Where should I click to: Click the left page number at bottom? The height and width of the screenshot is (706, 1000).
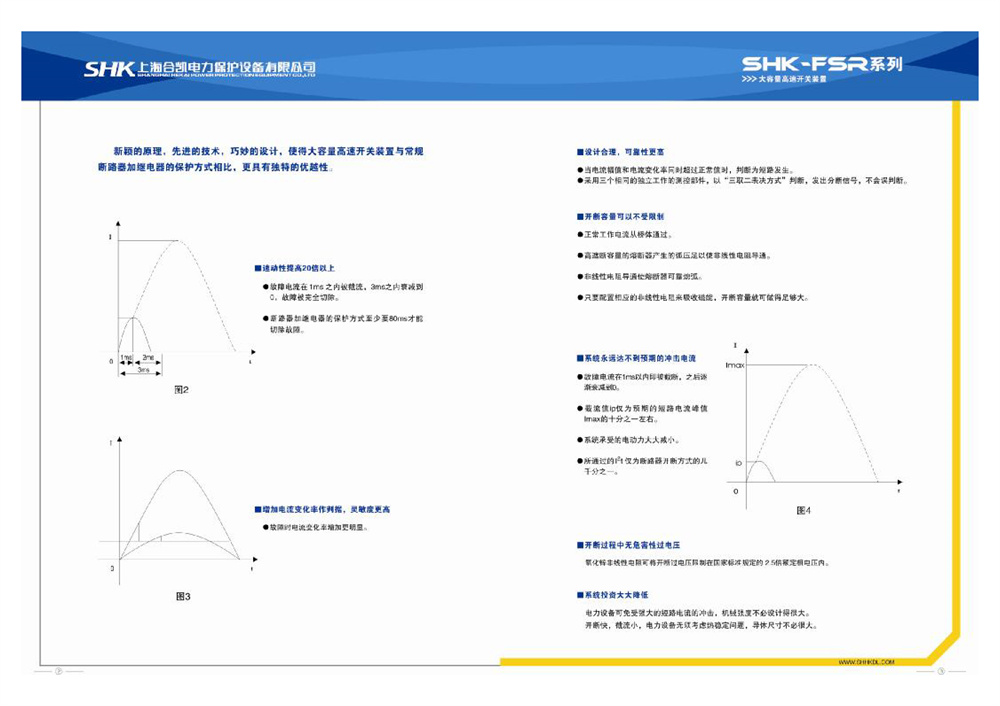tap(59, 671)
